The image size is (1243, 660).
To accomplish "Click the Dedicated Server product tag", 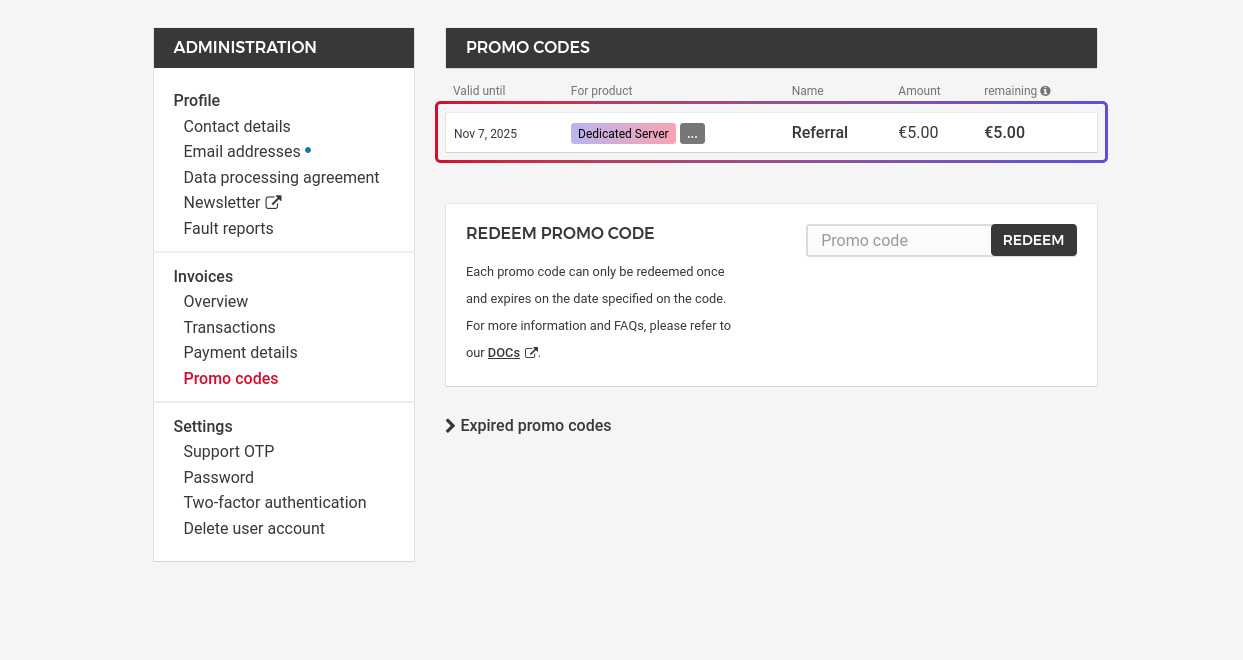I will pos(623,133).
